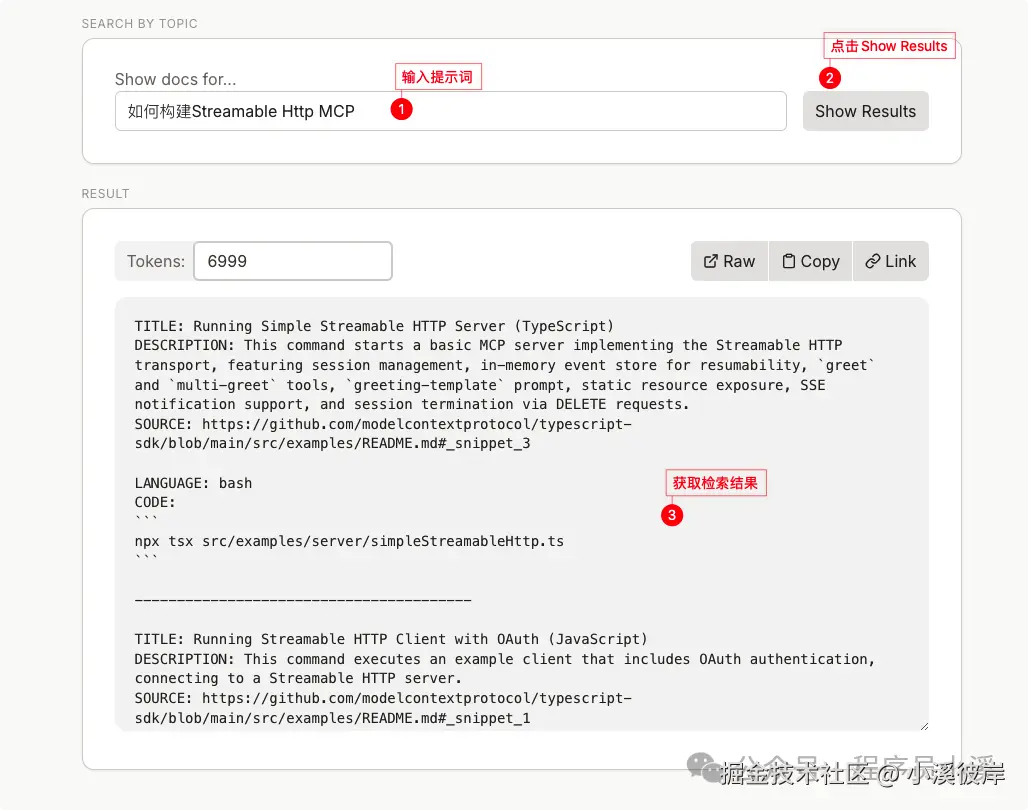
Task: Click the 'SEARCH BY TOPIC' heading
Action: point(140,24)
